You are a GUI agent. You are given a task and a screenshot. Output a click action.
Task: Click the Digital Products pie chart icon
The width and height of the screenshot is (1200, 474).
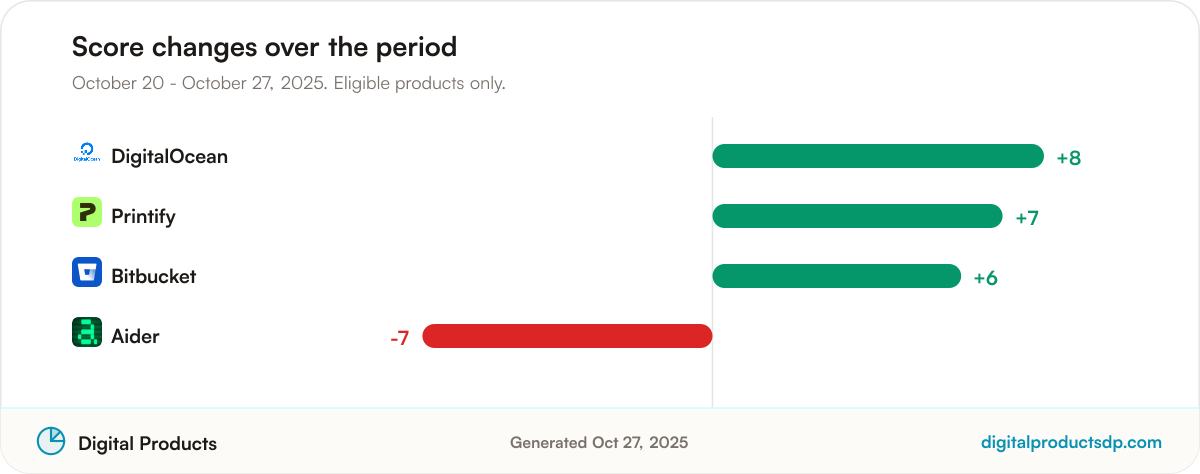pyautogui.click(x=51, y=441)
